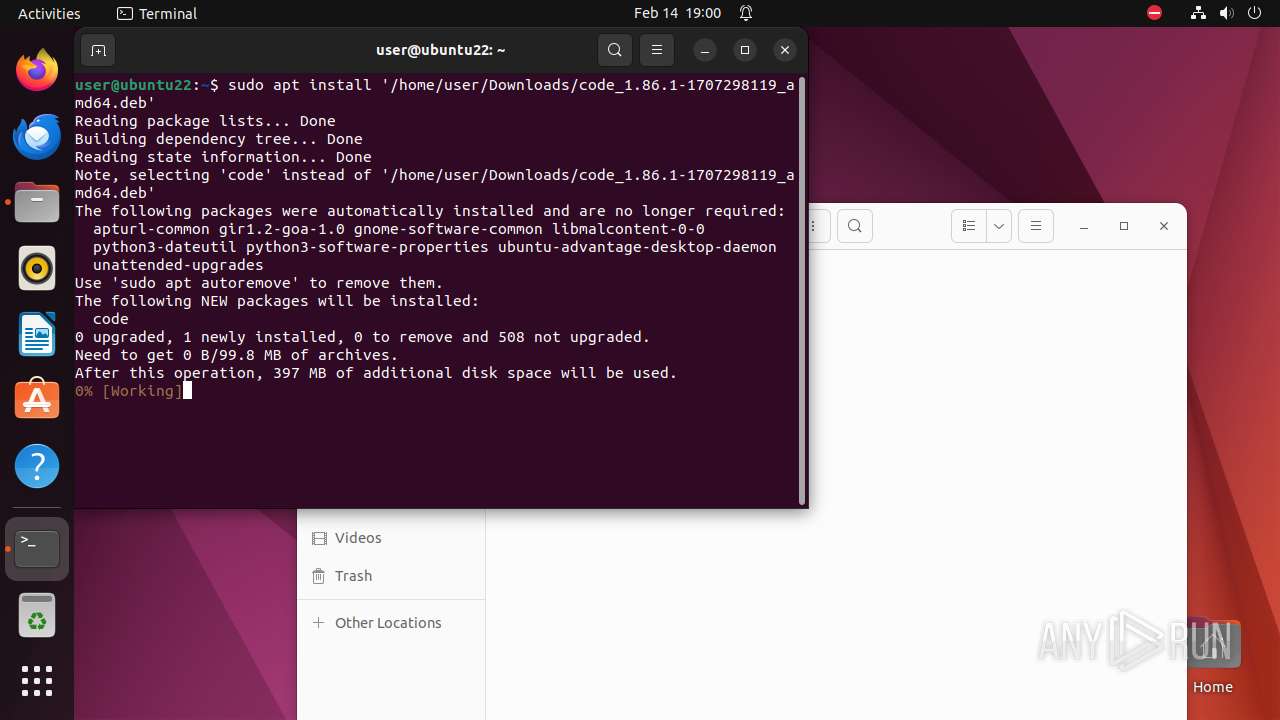The width and height of the screenshot is (1280, 720).
Task: Open the Files window hamburger menu
Action: [1036, 226]
